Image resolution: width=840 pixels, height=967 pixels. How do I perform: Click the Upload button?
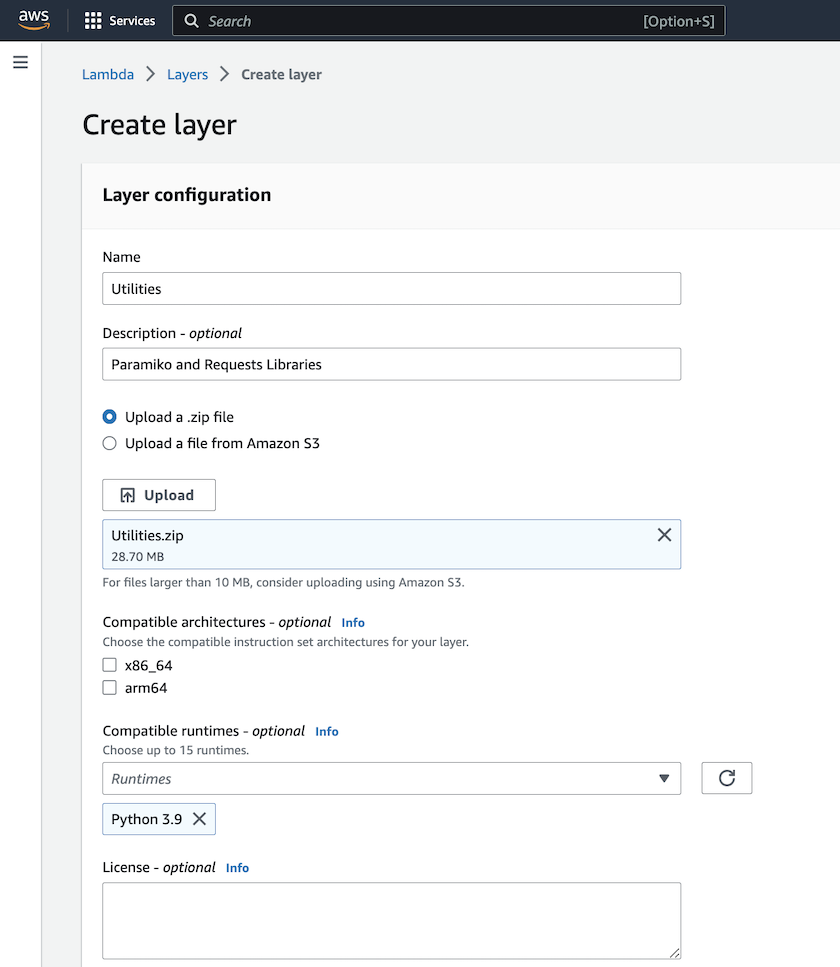click(x=158, y=495)
